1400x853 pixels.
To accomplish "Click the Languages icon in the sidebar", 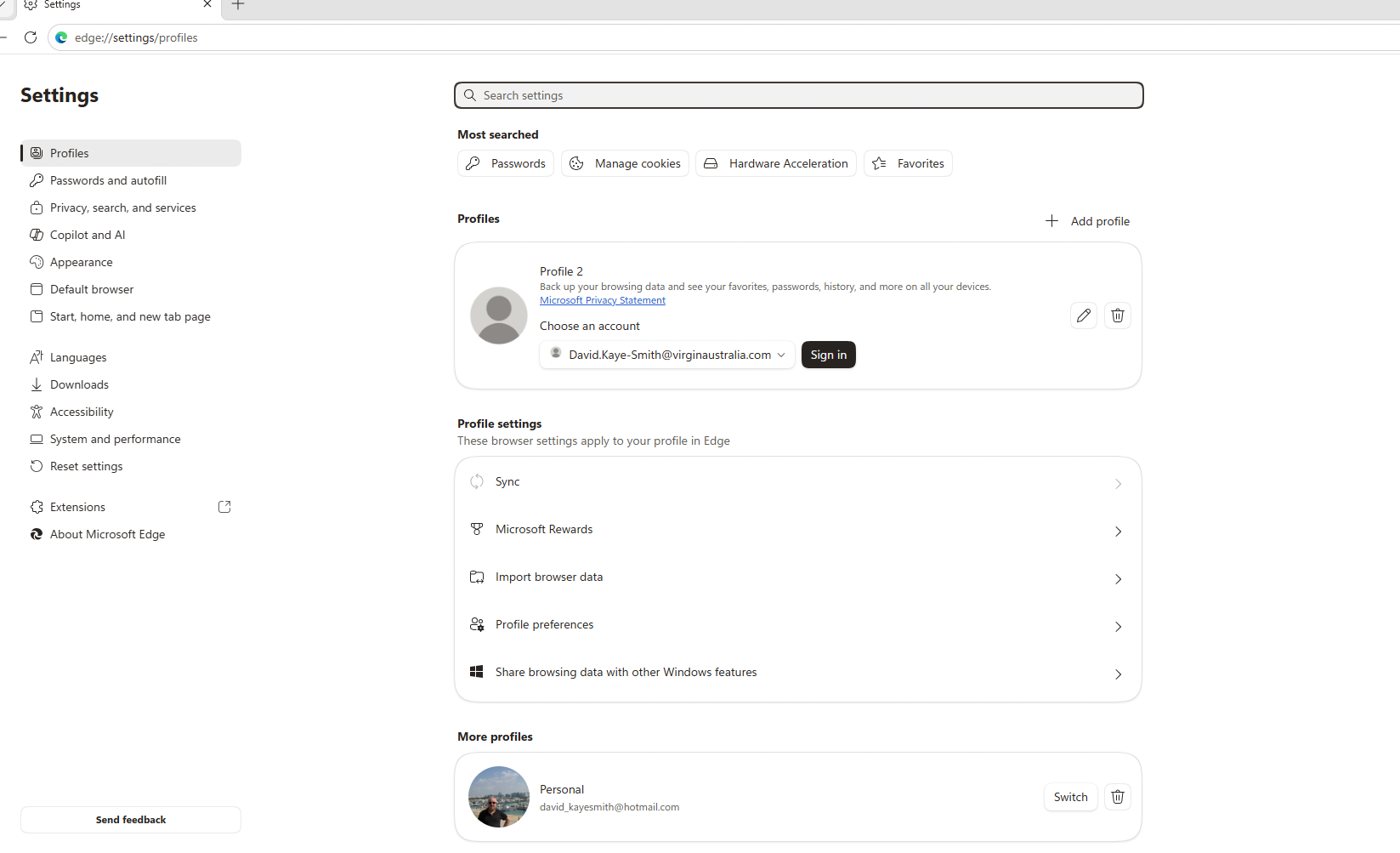I will coord(37,357).
